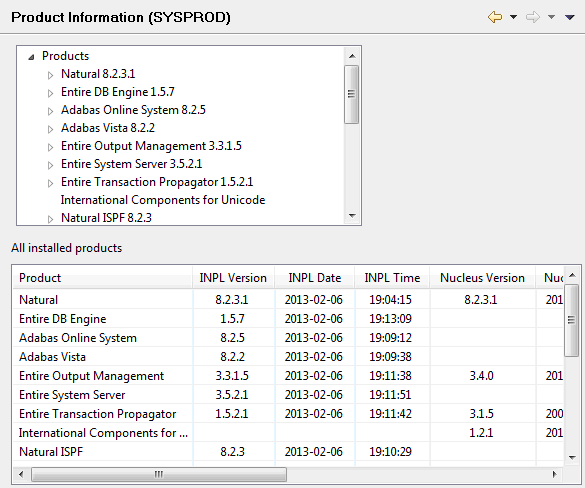Select Natural 8.2.3.1 in the tree
585x488 pixels.
click(x=98, y=74)
